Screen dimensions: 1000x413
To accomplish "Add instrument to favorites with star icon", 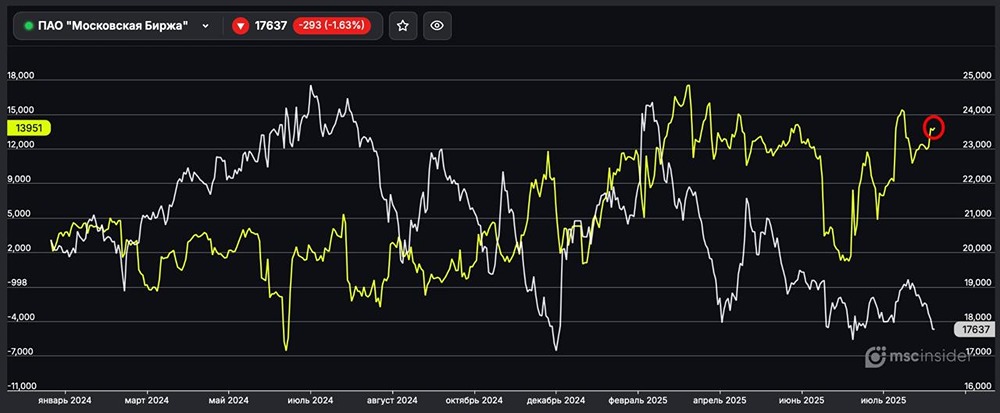I will (402, 25).
